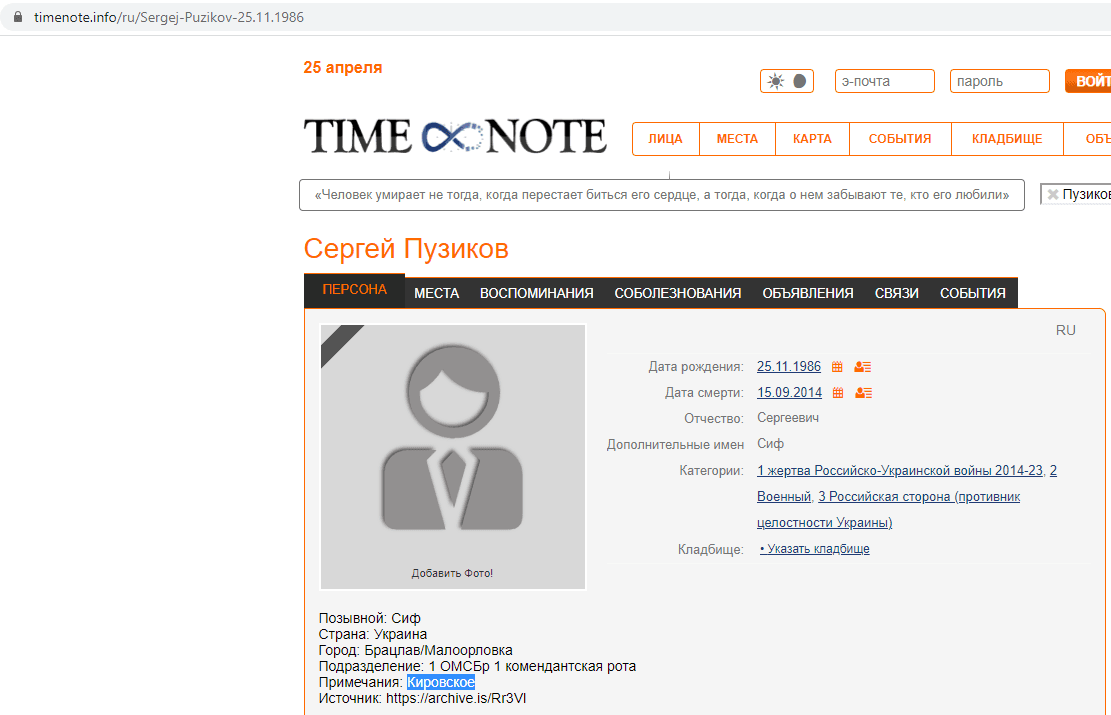Toggle the light/dark theme switch

pos(787,82)
